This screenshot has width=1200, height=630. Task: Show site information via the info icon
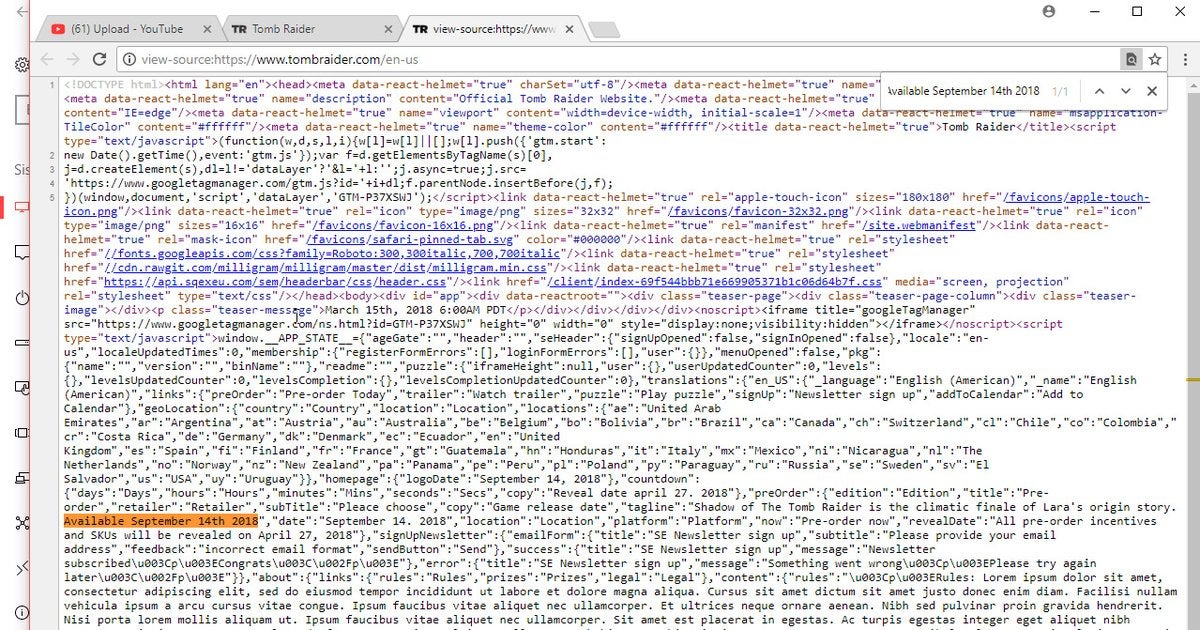click(128, 60)
